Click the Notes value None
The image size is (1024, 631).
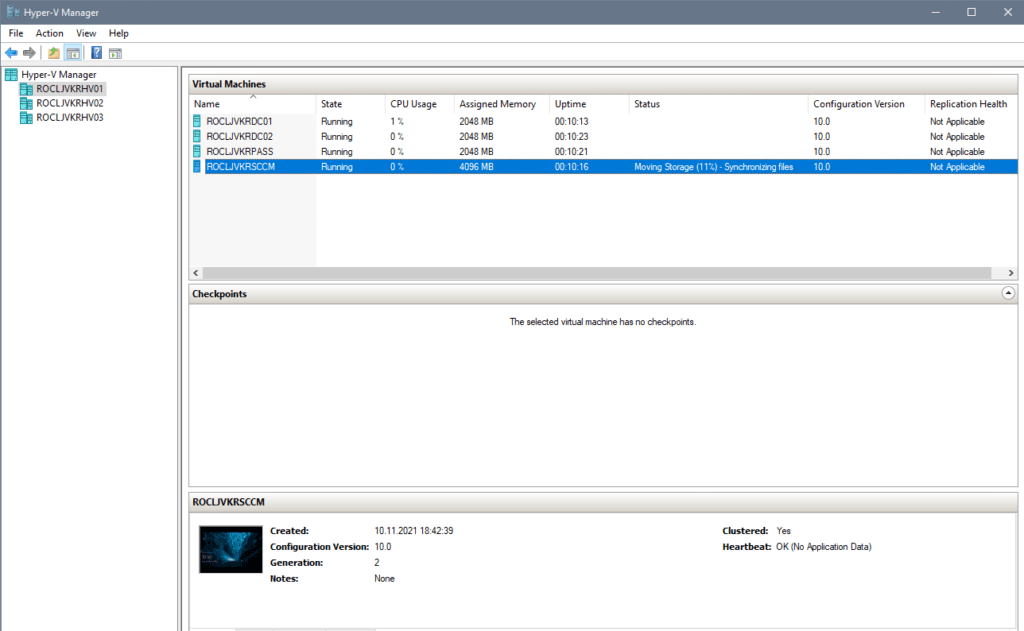[384, 578]
